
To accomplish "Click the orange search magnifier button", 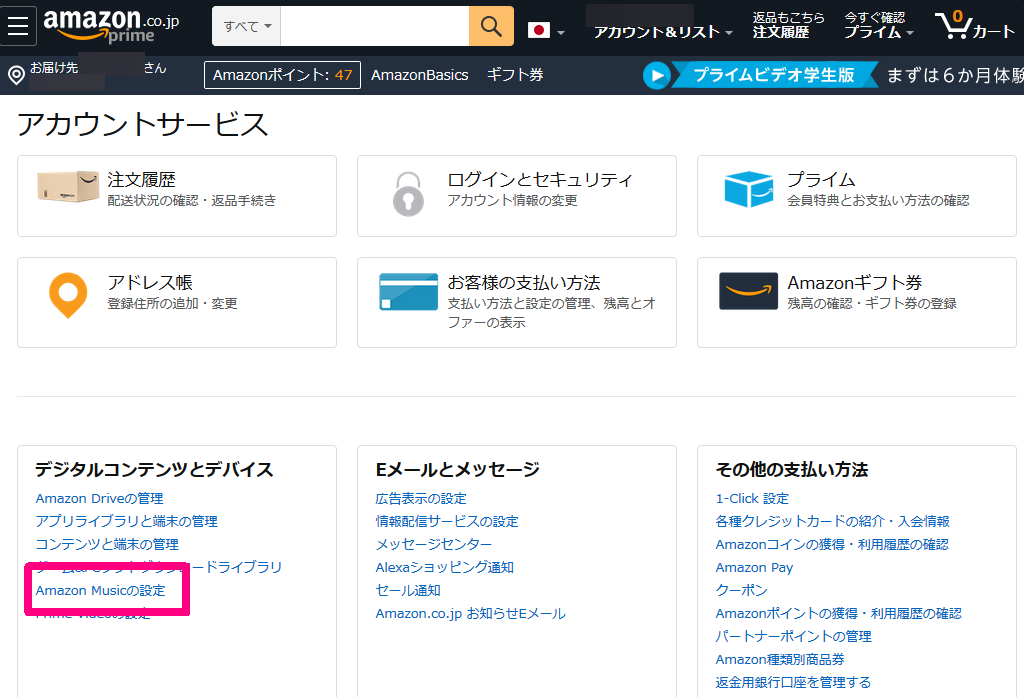I will (491, 26).
